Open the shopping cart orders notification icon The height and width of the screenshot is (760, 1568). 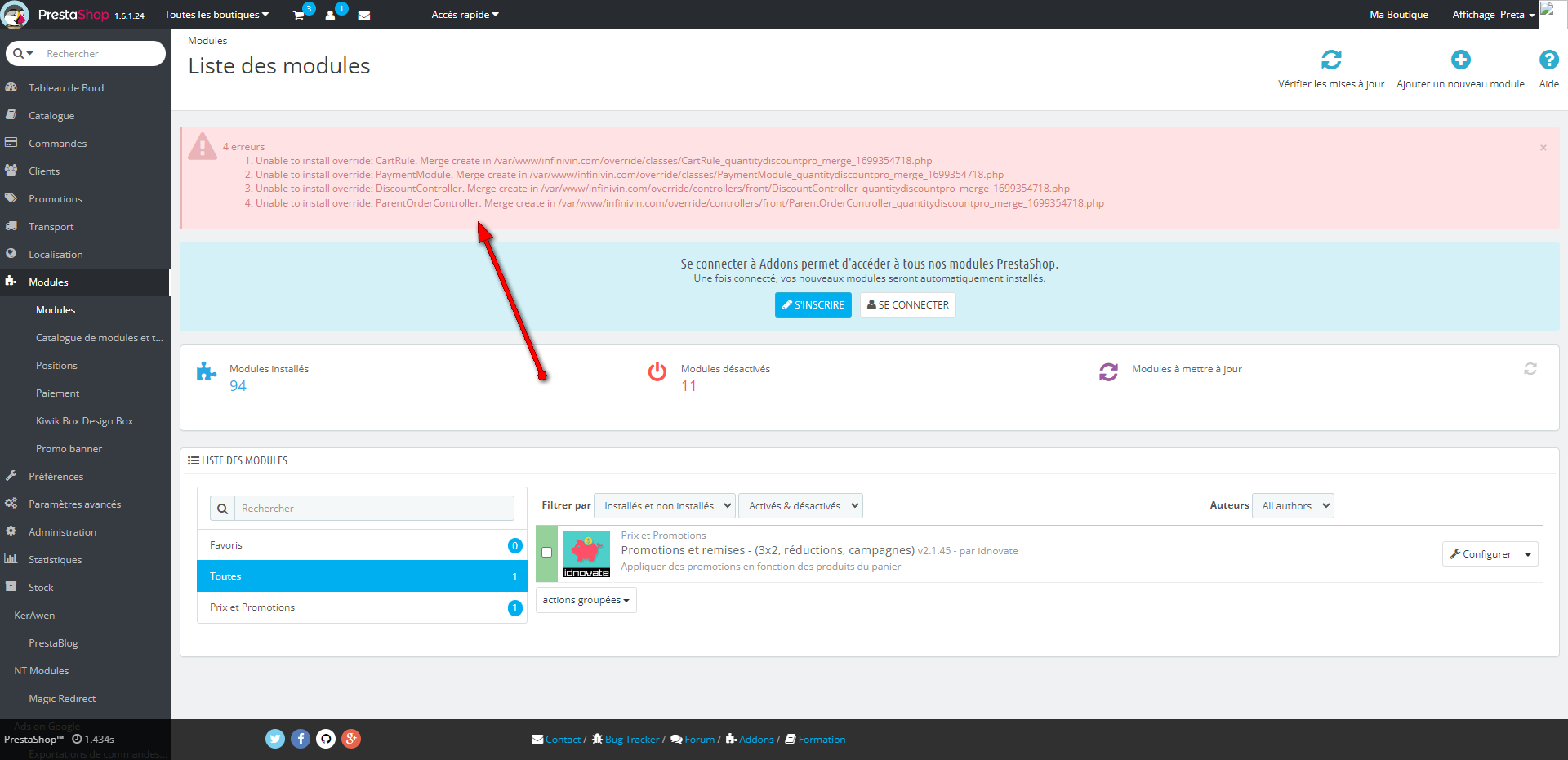(x=299, y=16)
